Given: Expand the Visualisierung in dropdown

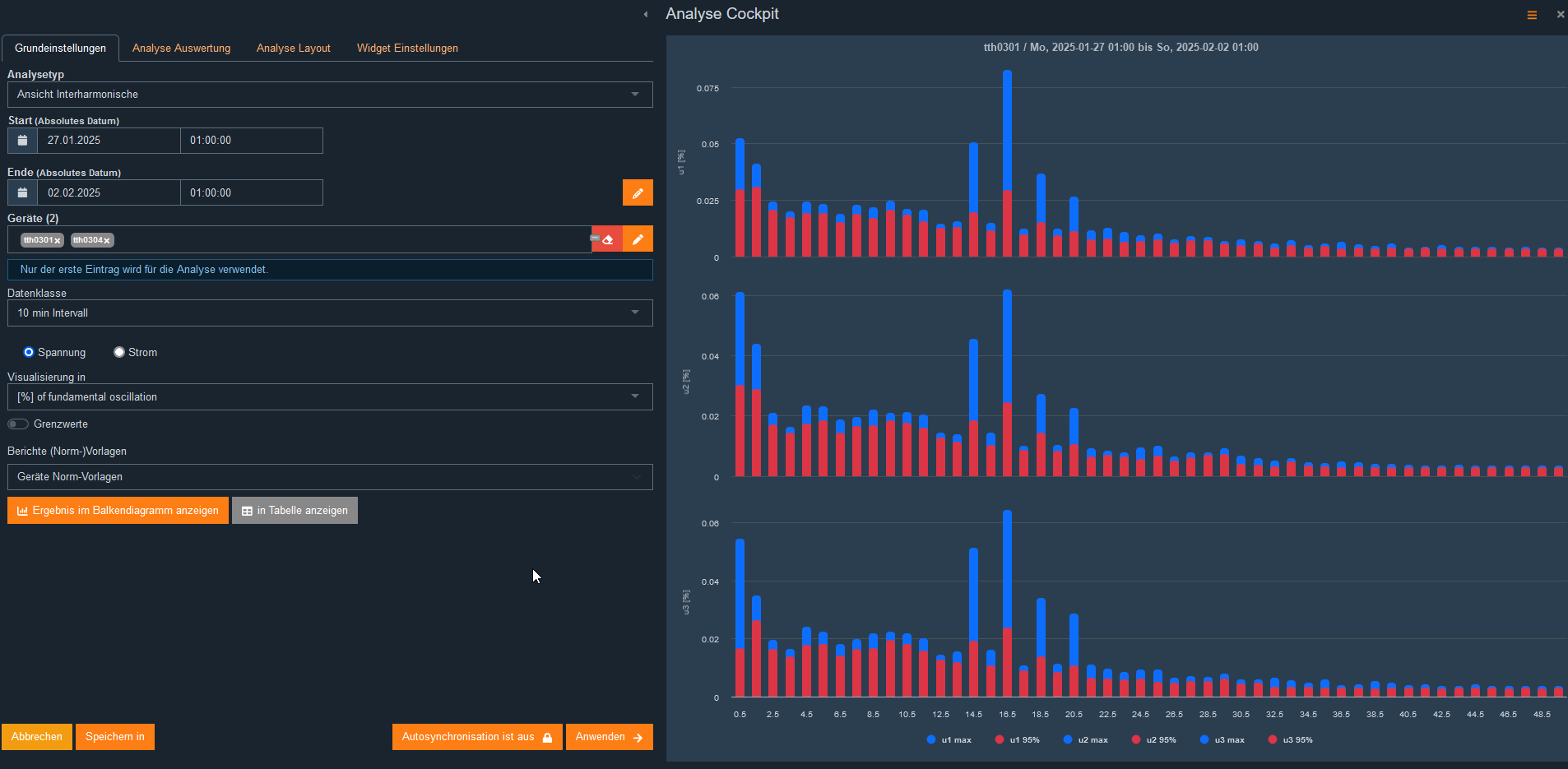Looking at the screenshot, I should 635,396.
